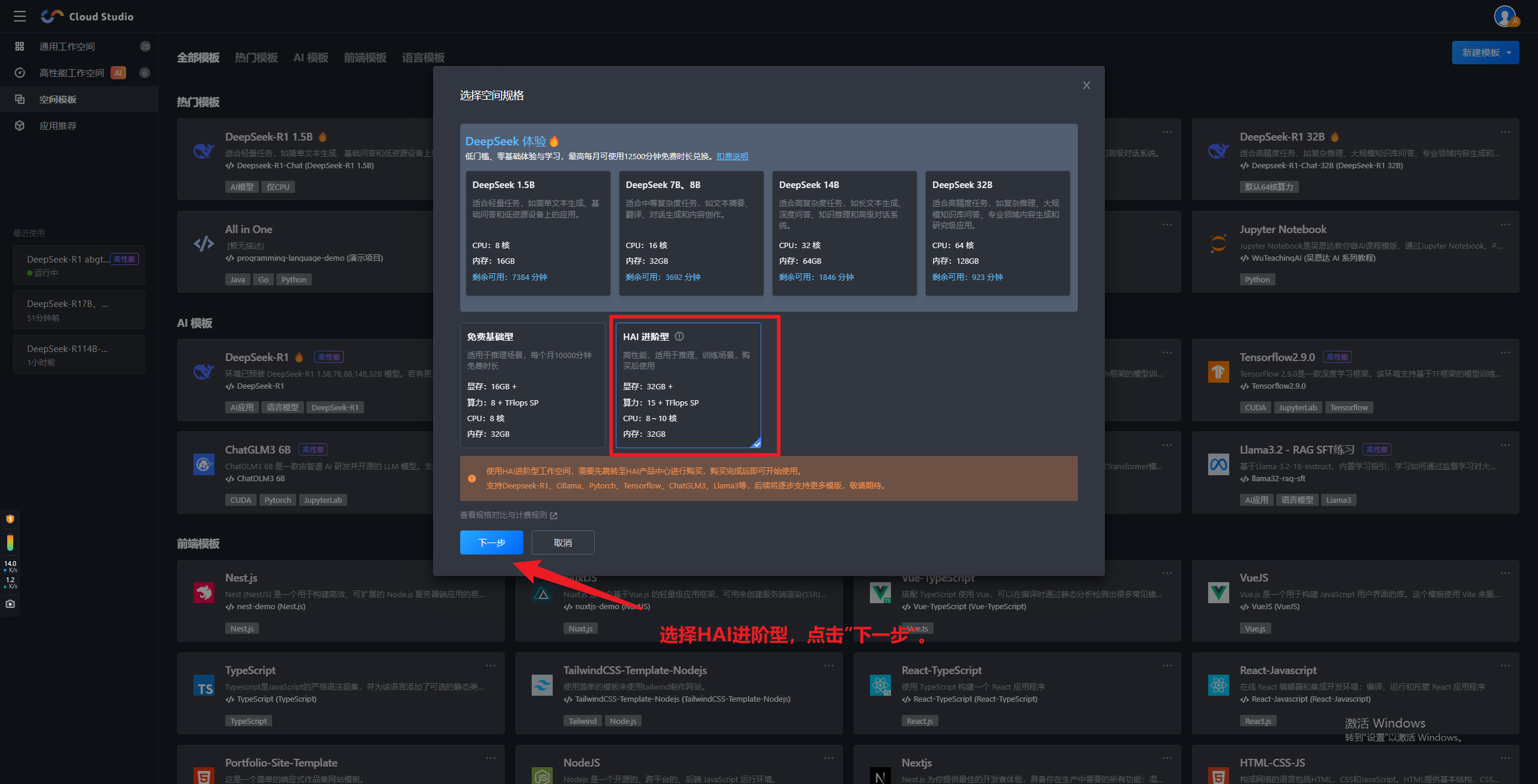The height and width of the screenshot is (784, 1538).
Task: Click the Tensorflow2.9.0 logo icon
Action: 1218,371
